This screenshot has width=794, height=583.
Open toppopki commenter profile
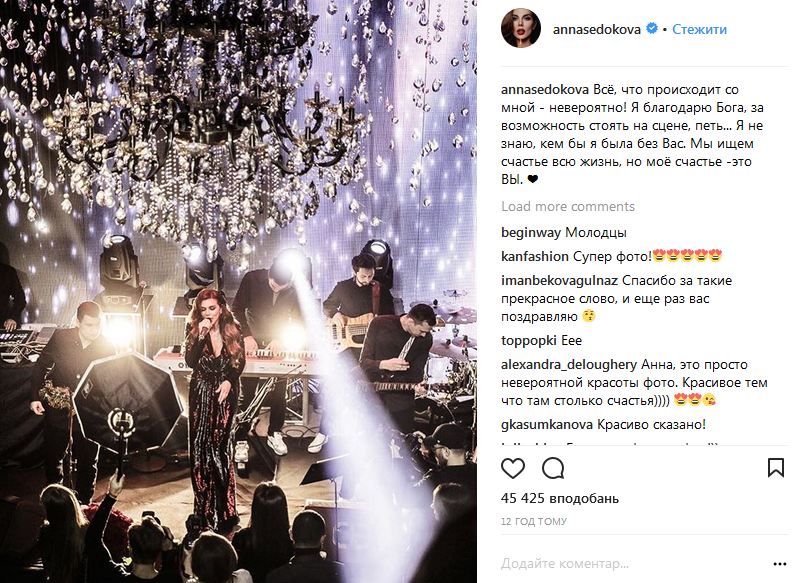click(x=529, y=341)
